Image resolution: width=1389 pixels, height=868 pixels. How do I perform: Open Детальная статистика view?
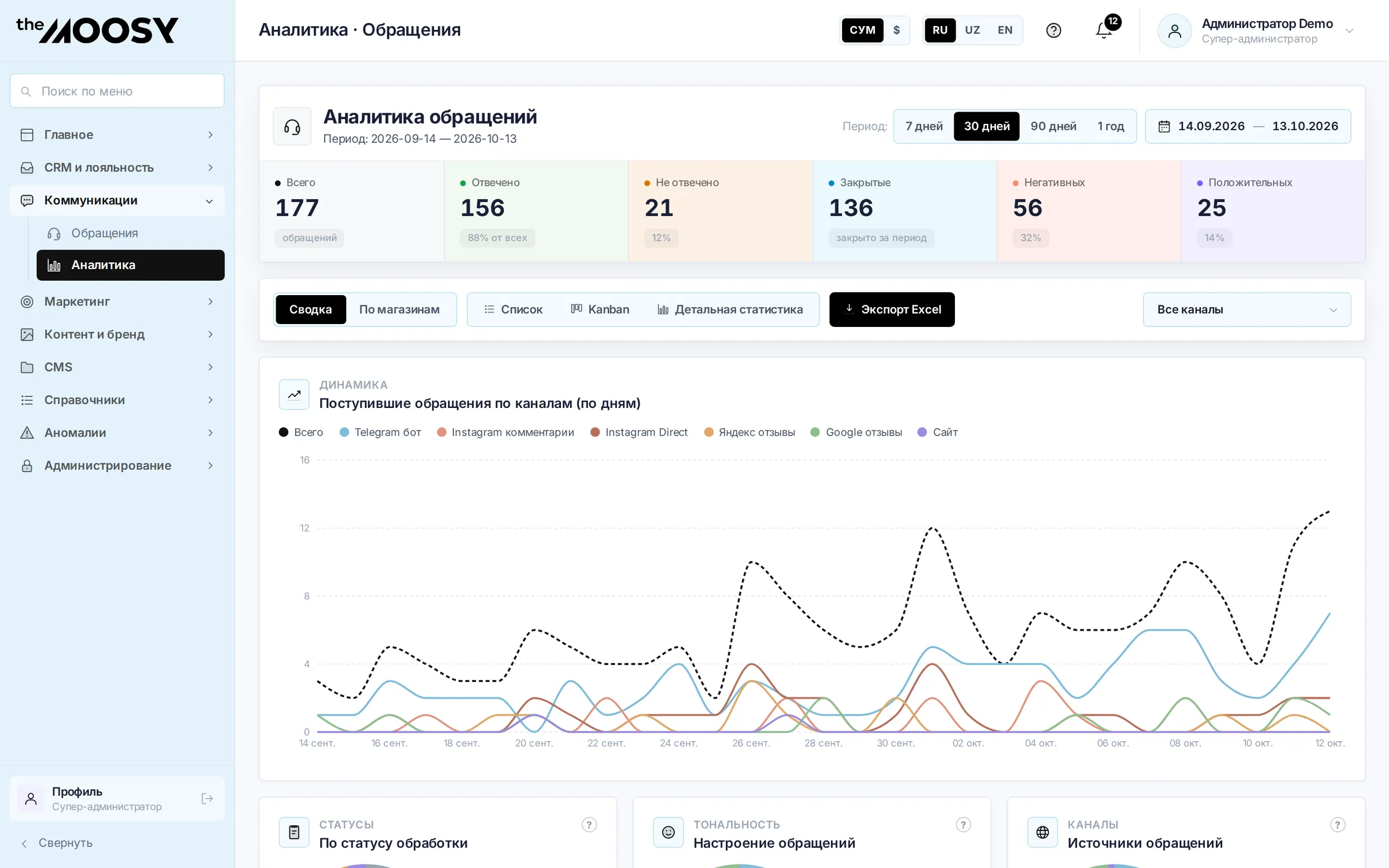tap(730, 310)
